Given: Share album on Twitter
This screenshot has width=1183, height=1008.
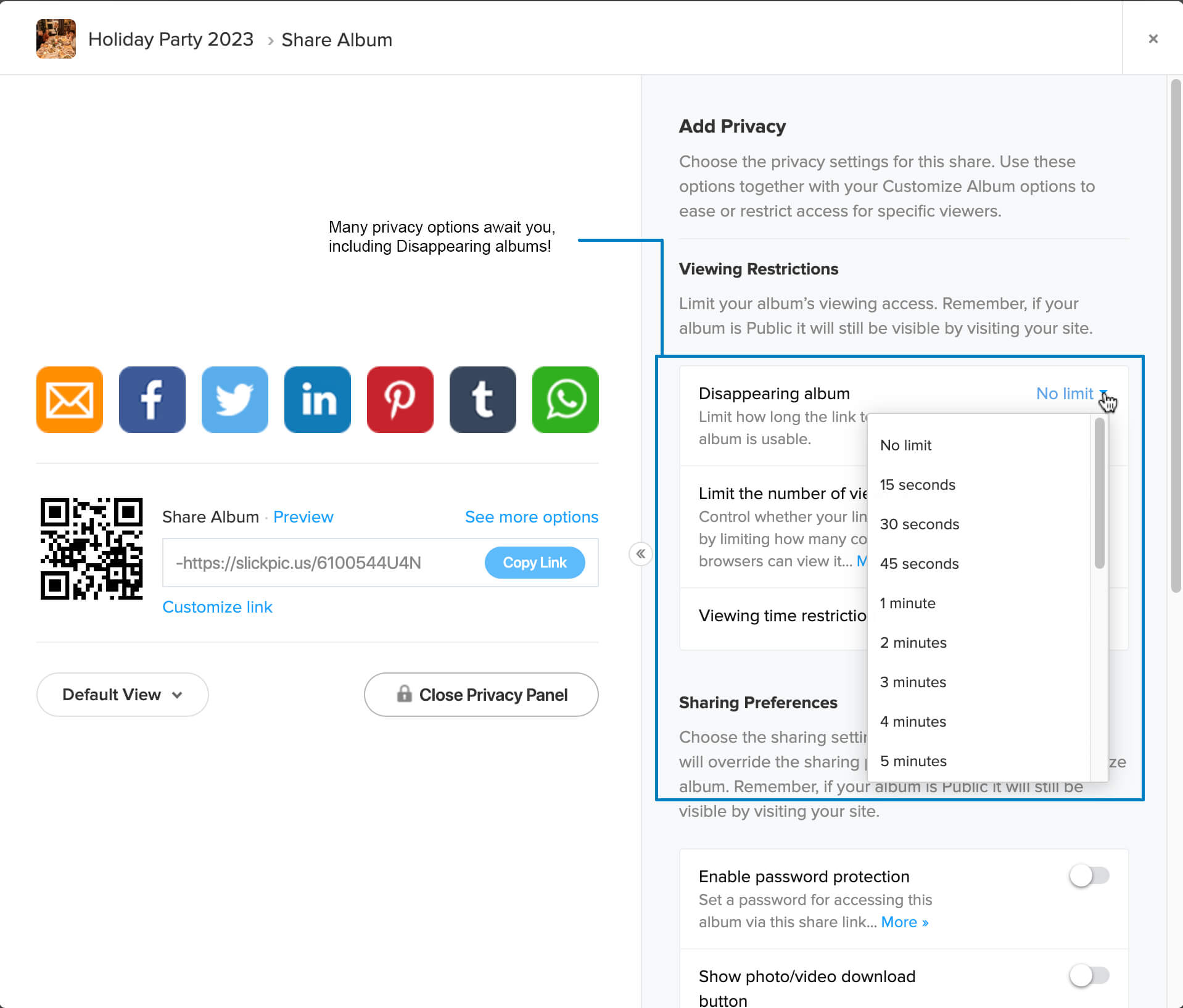Looking at the screenshot, I should pyautogui.click(x=235, y=400).
